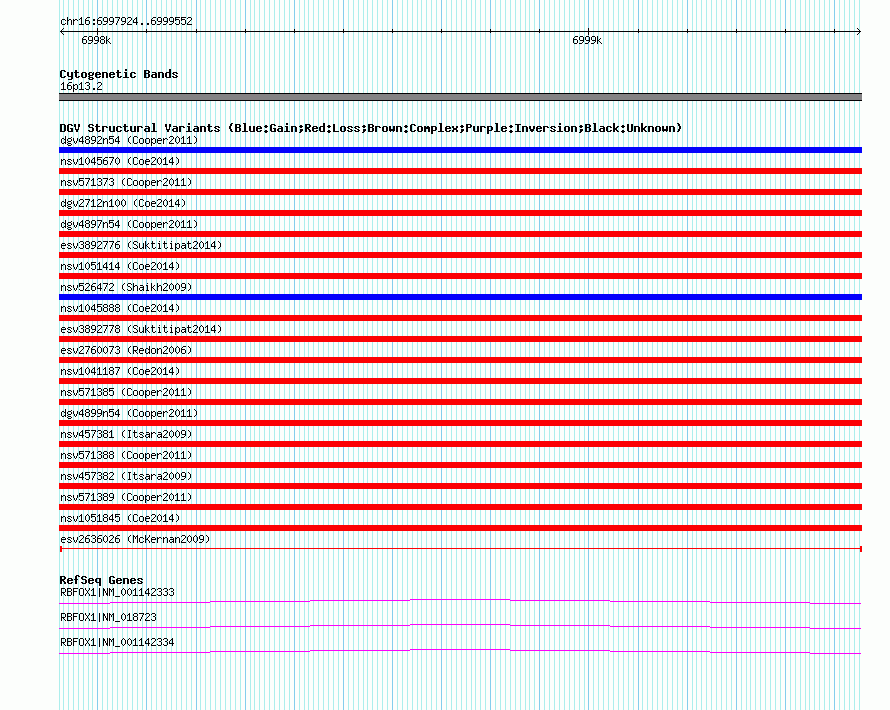The height and width of the screenshot is (710, 890).
Task: Open variant dgv4897n54 (Cooper2011) label
Action: (x=129, y=224)
